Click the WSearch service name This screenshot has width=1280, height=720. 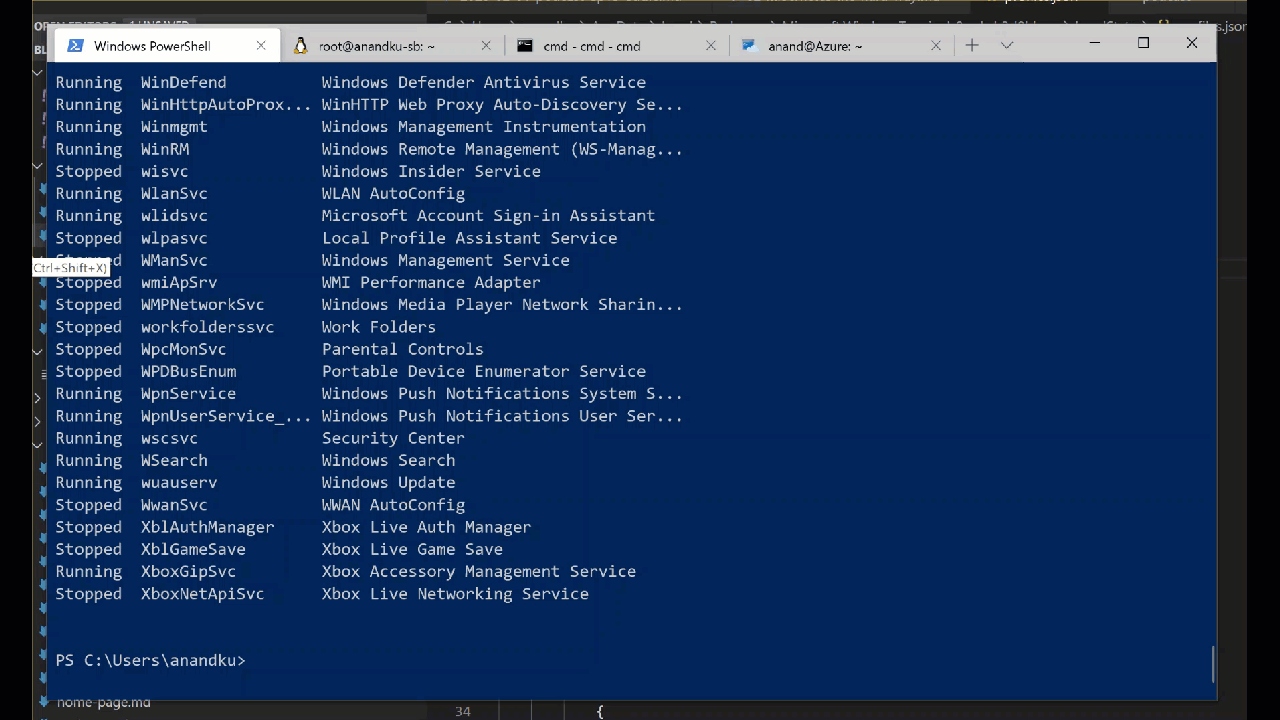click(x=174, y=461)
